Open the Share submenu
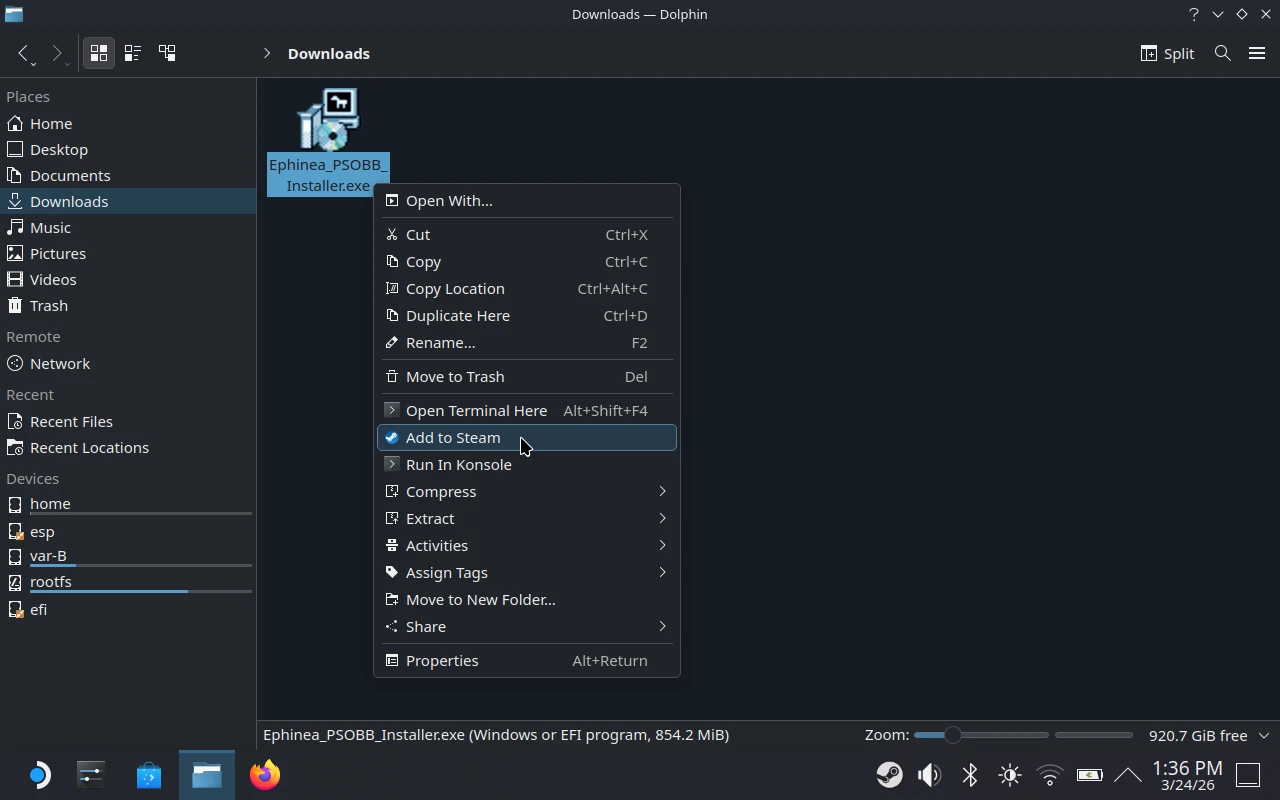Viewport: 1280px width, 800px height. pyautogui.click(x=425, y=626)
